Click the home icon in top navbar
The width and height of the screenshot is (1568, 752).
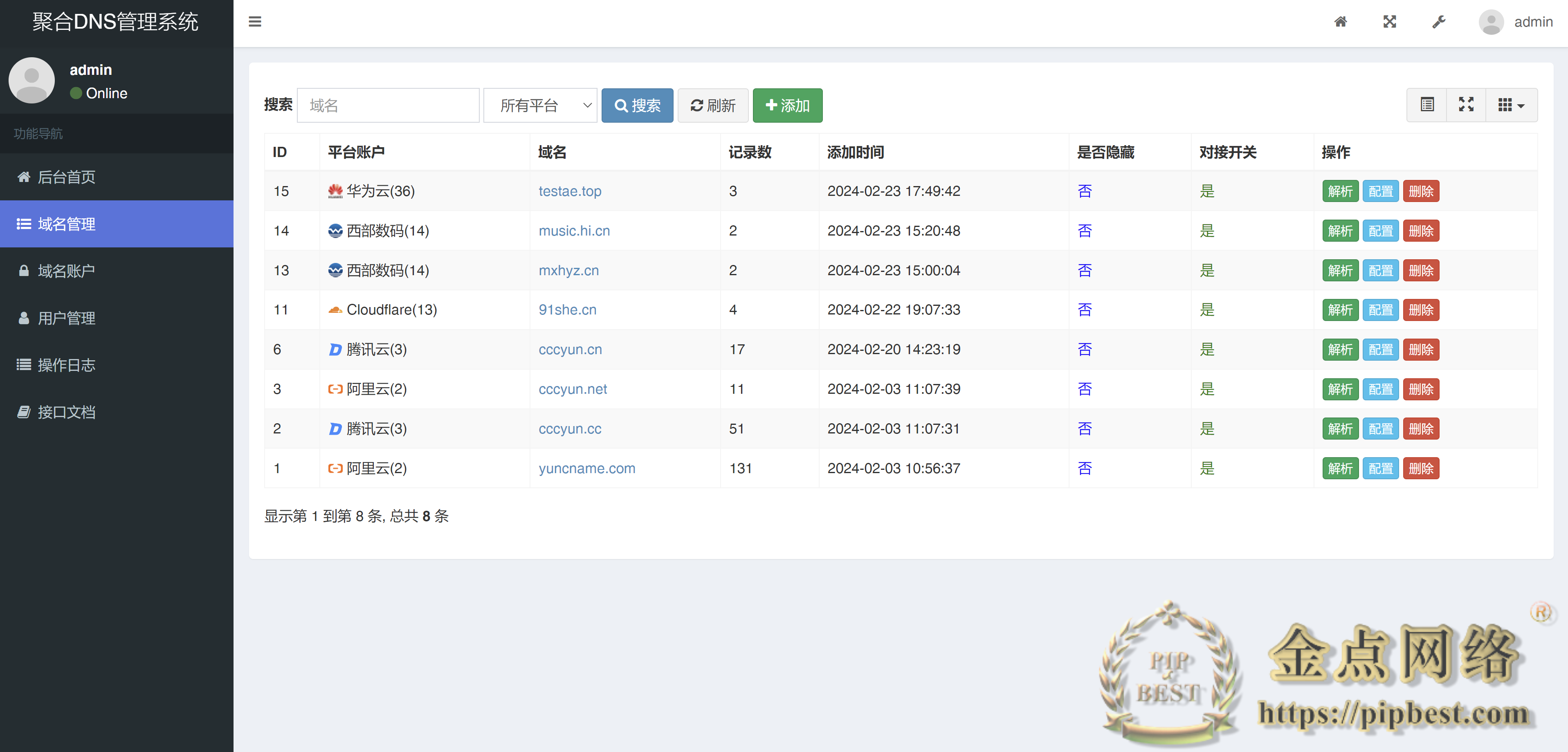pos(1341,22)
